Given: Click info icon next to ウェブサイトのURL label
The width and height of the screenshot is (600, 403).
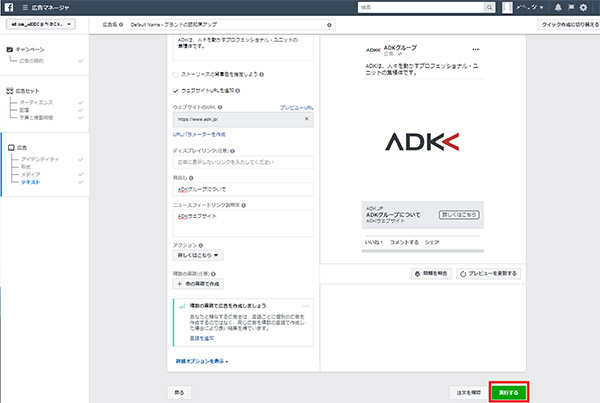Looking at the screenshot, I should tap(220, 107).
